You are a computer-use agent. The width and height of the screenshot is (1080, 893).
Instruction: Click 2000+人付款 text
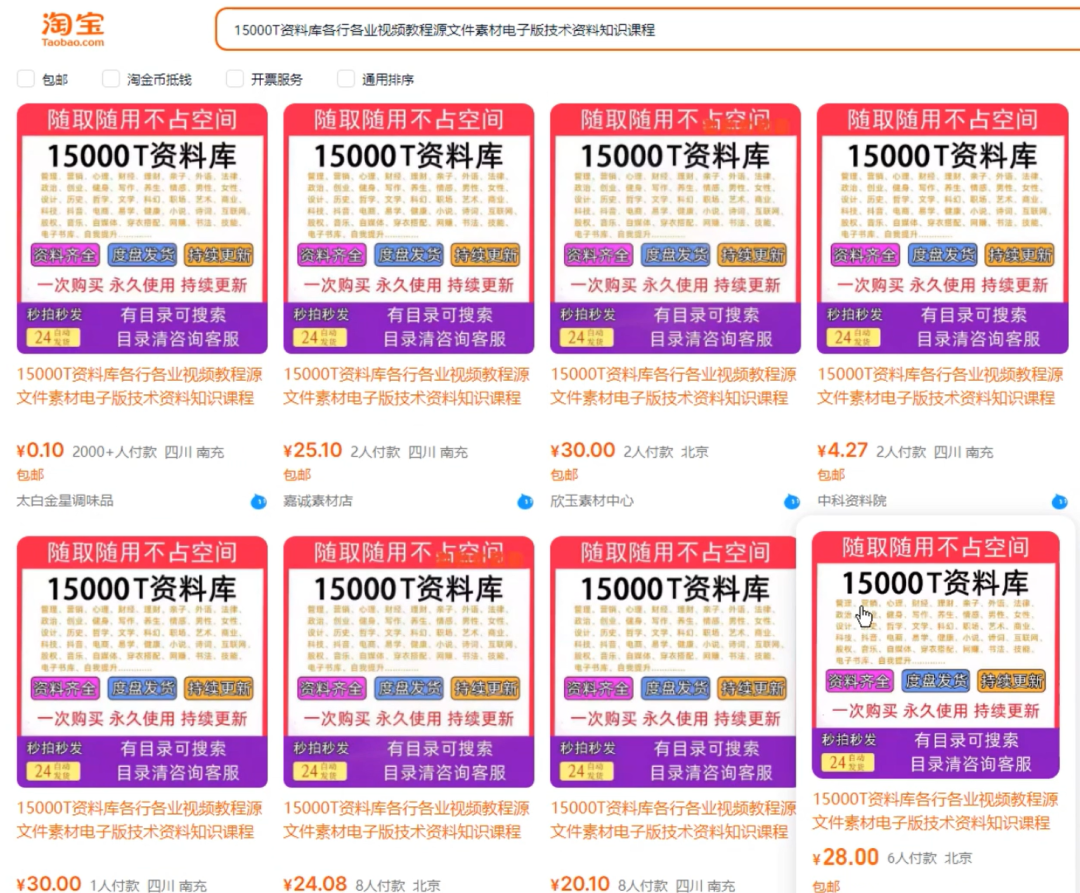114,452
